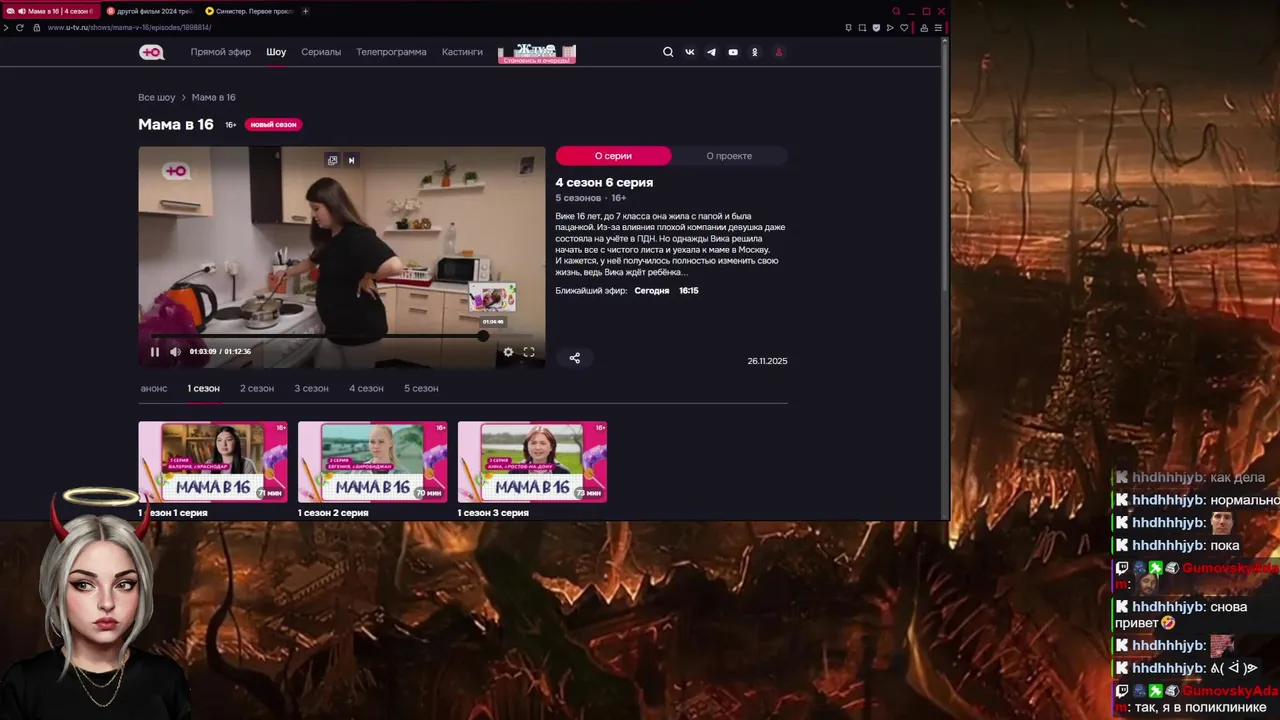Viewport: 1280px width, 720px height.
Task: Select the '5 сезон' tab
Action: tap(421, 388)
